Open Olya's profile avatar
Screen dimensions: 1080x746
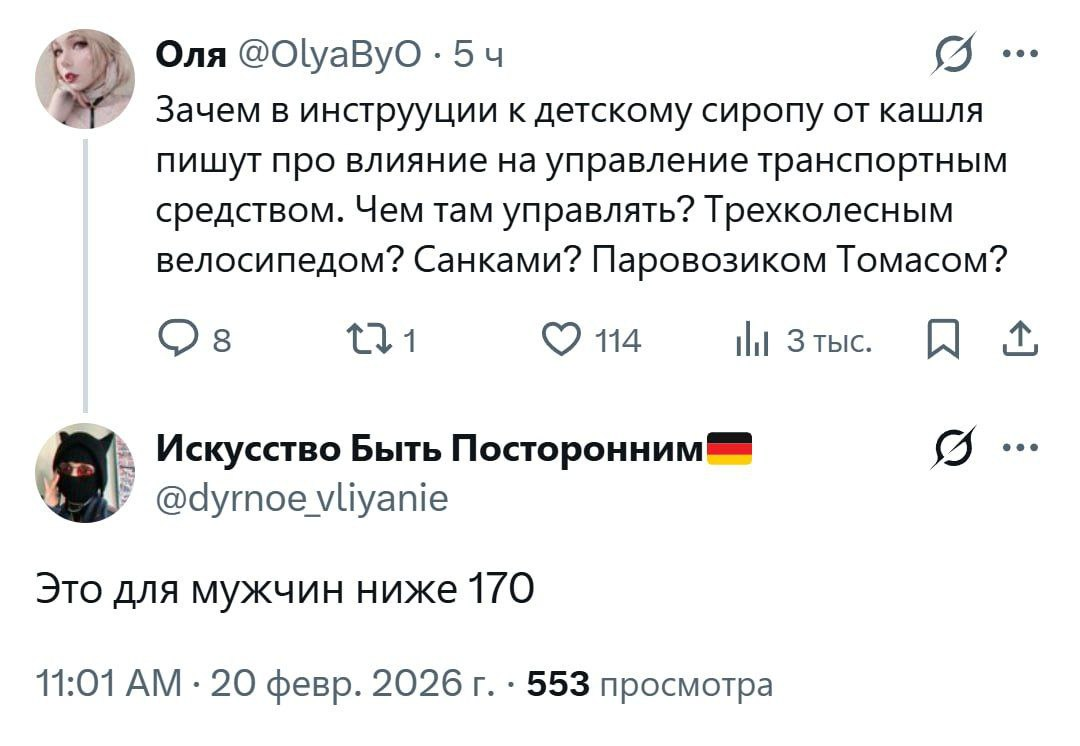[84, 79]
